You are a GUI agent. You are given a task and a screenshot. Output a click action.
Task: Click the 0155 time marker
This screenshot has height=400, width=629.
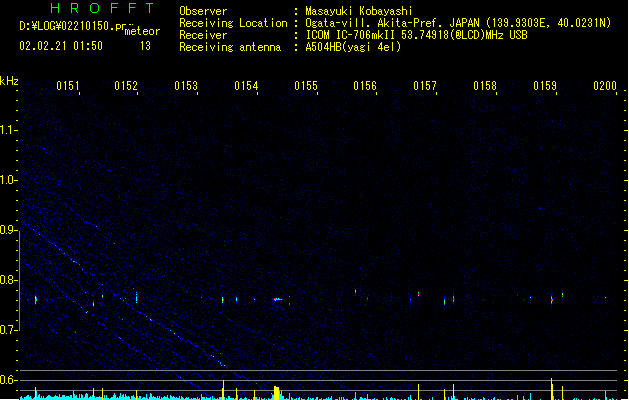[x=306, y=86]
